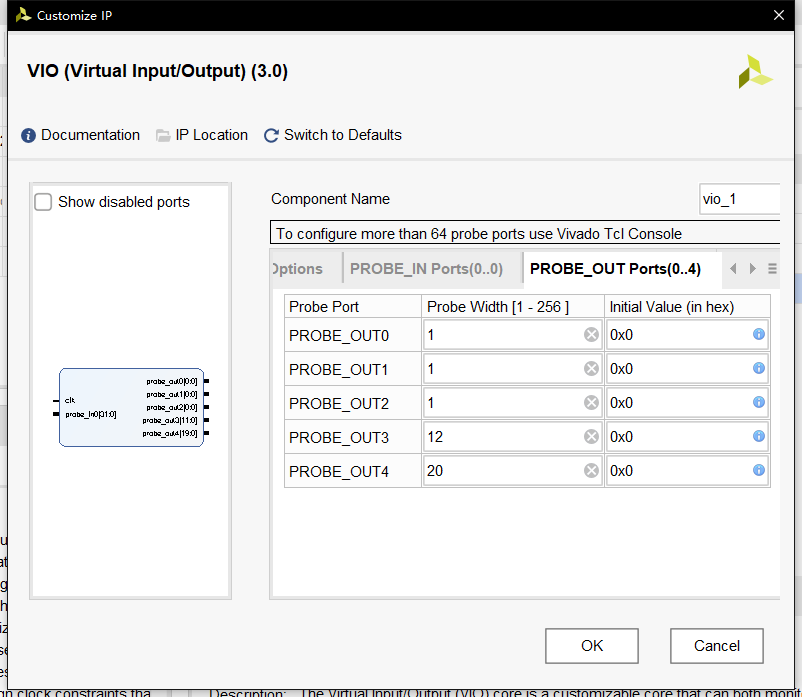Click the Component Name input field
802x697 pixels.
pyautogui.click(x=738, y=199)
